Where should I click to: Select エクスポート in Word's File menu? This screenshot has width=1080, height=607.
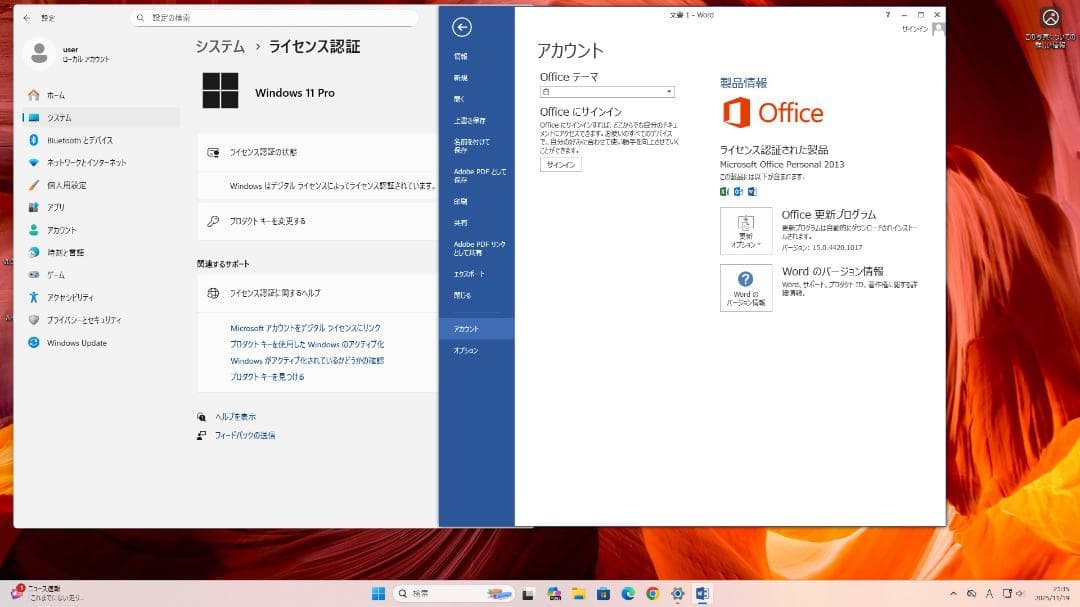click(x=471, y=273)
